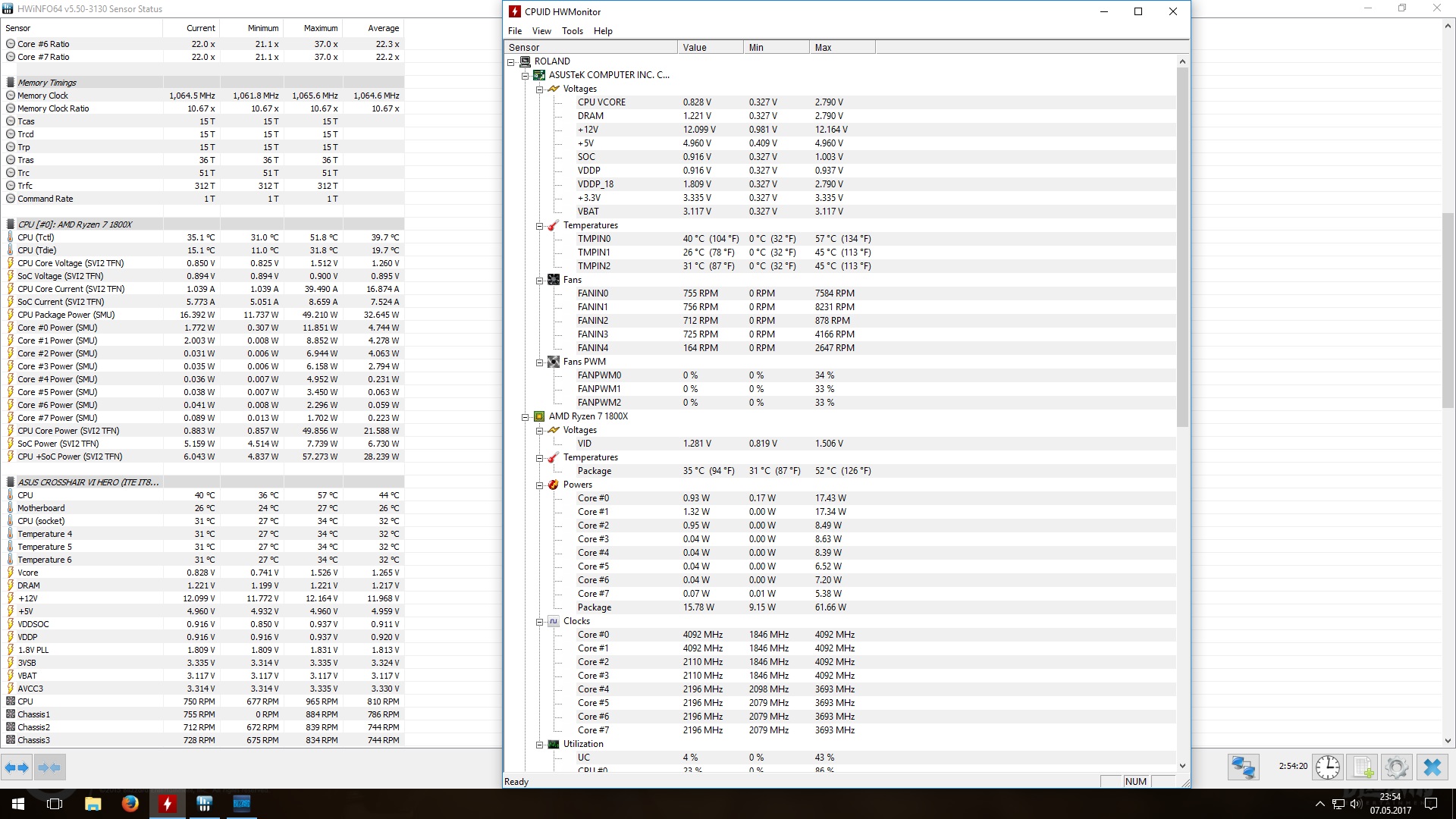
Task: Open the HWiNFO taskbar icon
Action: click(204, 803)
